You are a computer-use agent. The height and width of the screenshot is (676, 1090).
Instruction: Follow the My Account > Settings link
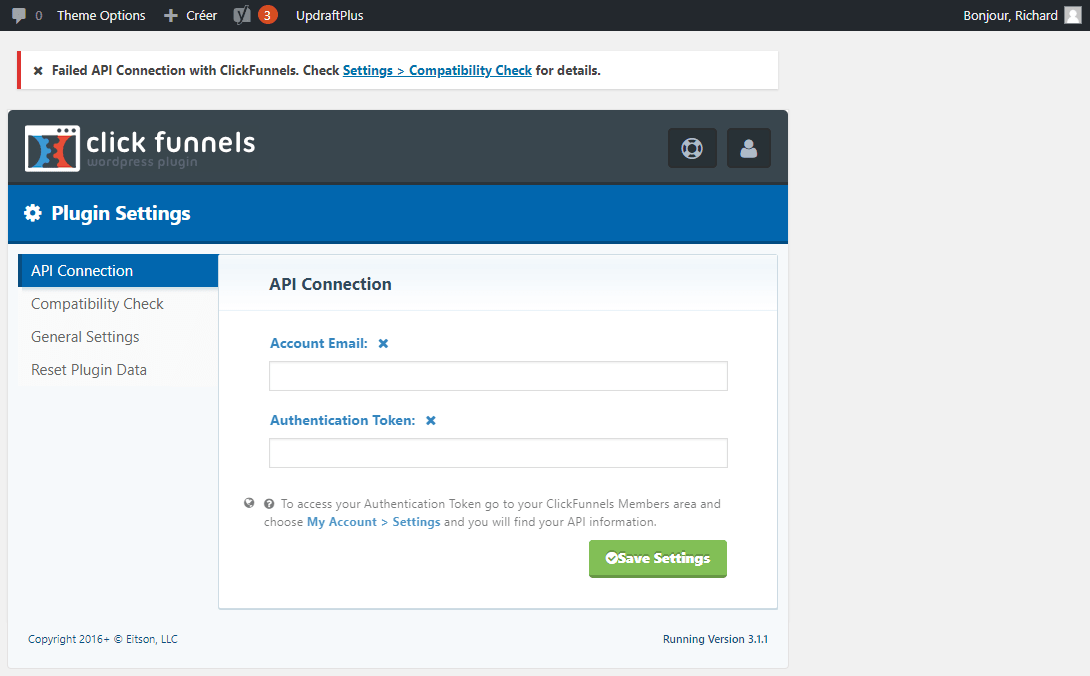(373, 522)
